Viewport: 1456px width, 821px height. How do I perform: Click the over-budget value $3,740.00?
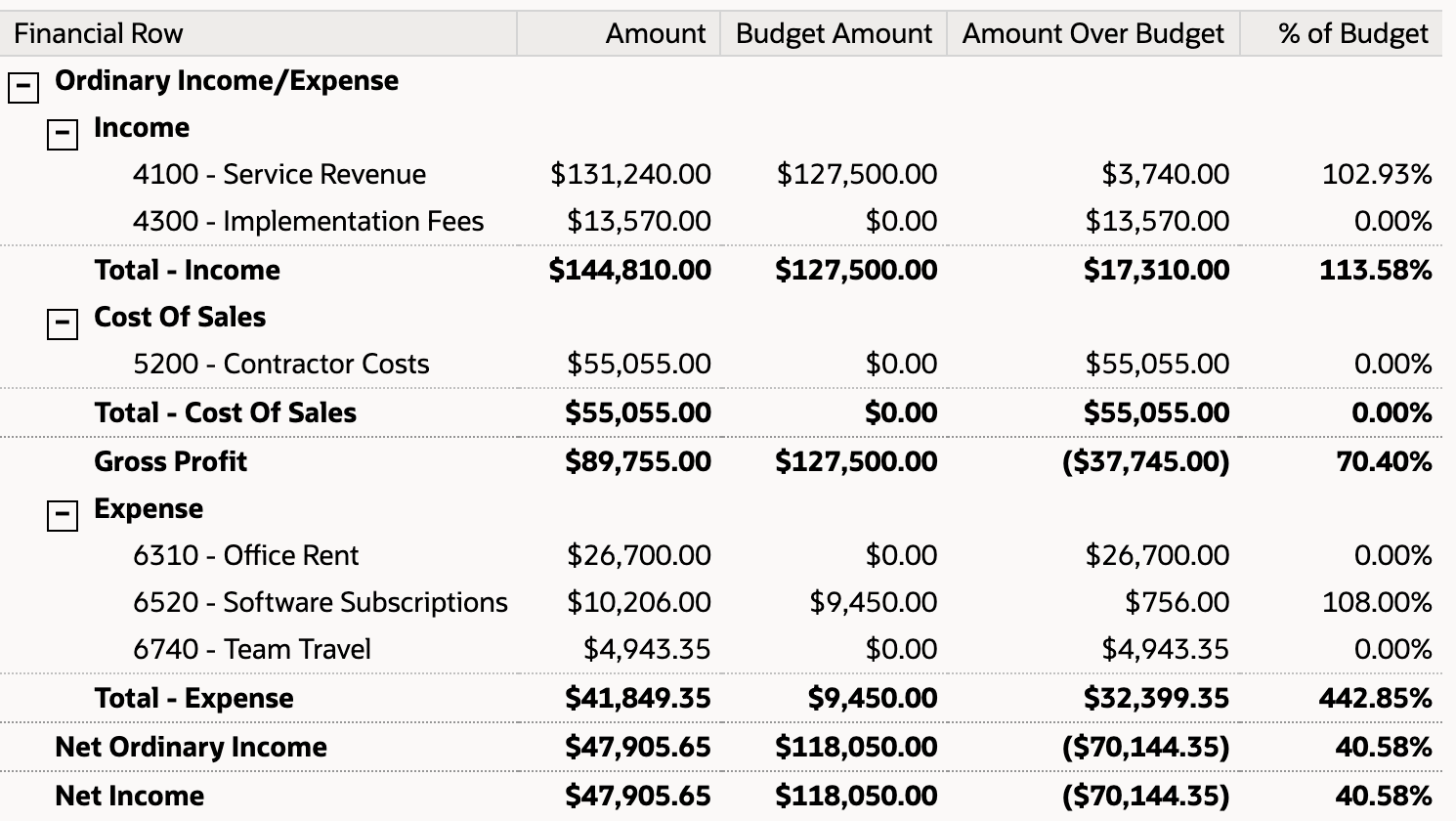point(1166,174)
